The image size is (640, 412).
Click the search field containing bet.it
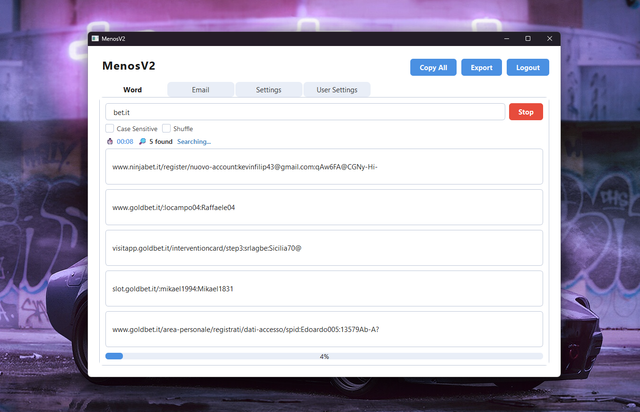click(304, 112)
